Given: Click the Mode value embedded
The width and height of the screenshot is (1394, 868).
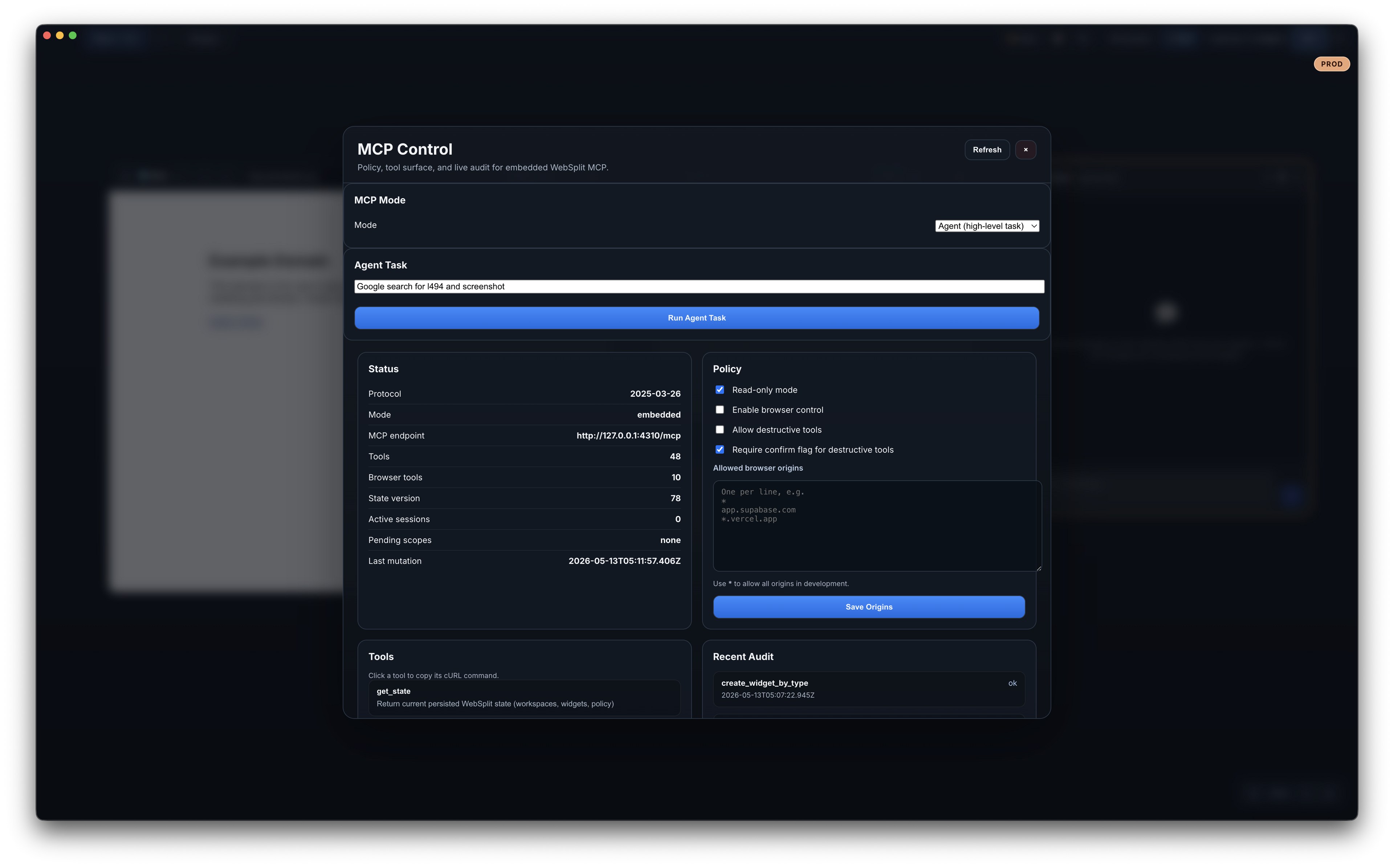Looking at the screenshot, I should point(658,415).
